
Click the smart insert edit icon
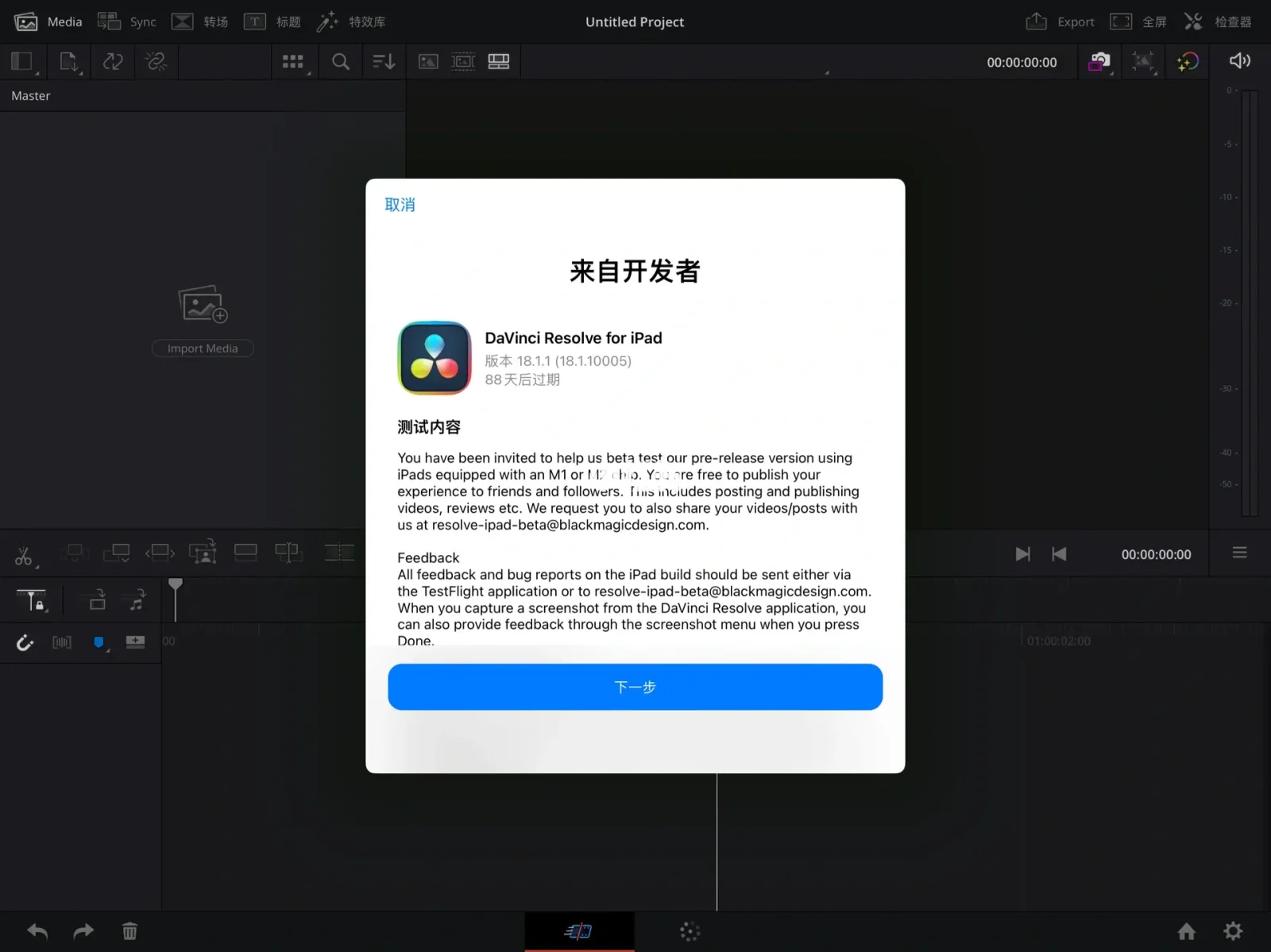[74, 553]
